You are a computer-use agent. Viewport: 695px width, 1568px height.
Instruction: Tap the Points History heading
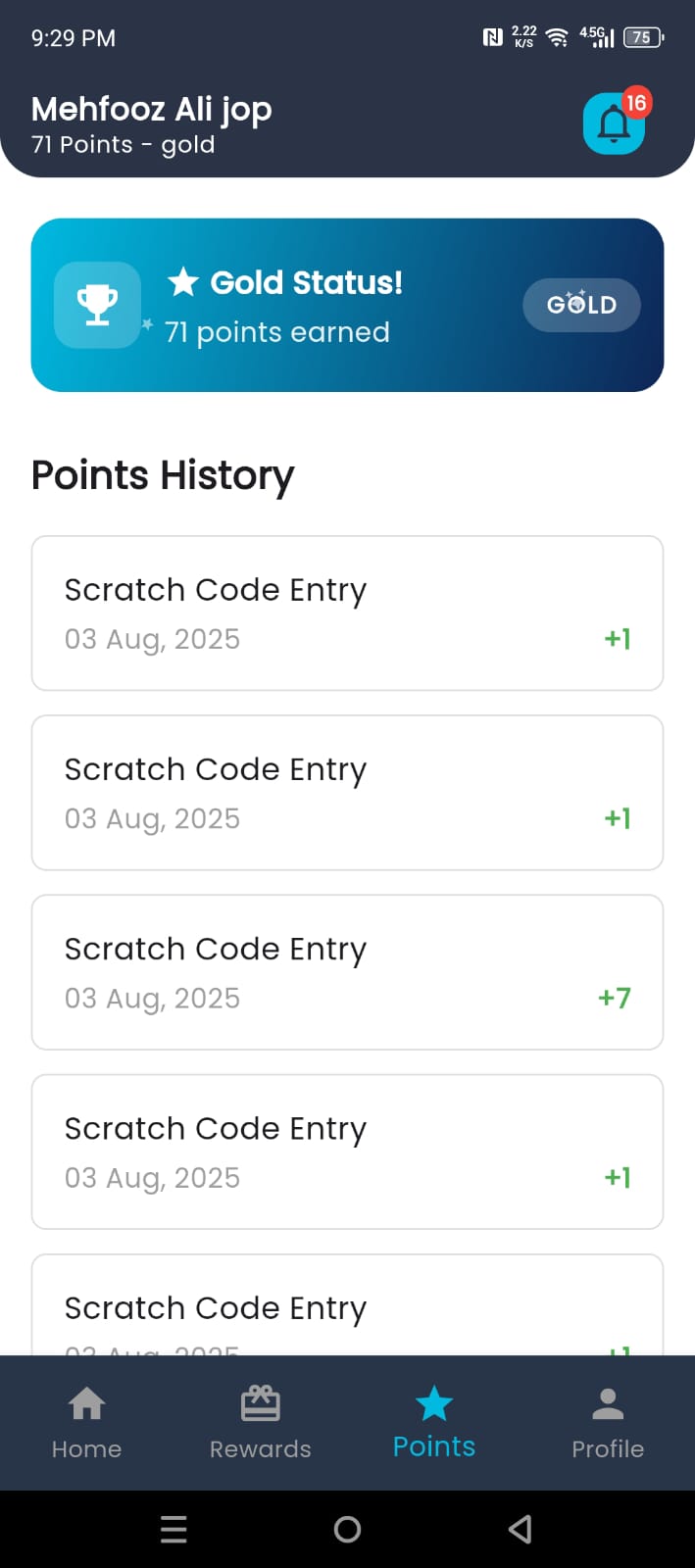[x=163, y=475]
